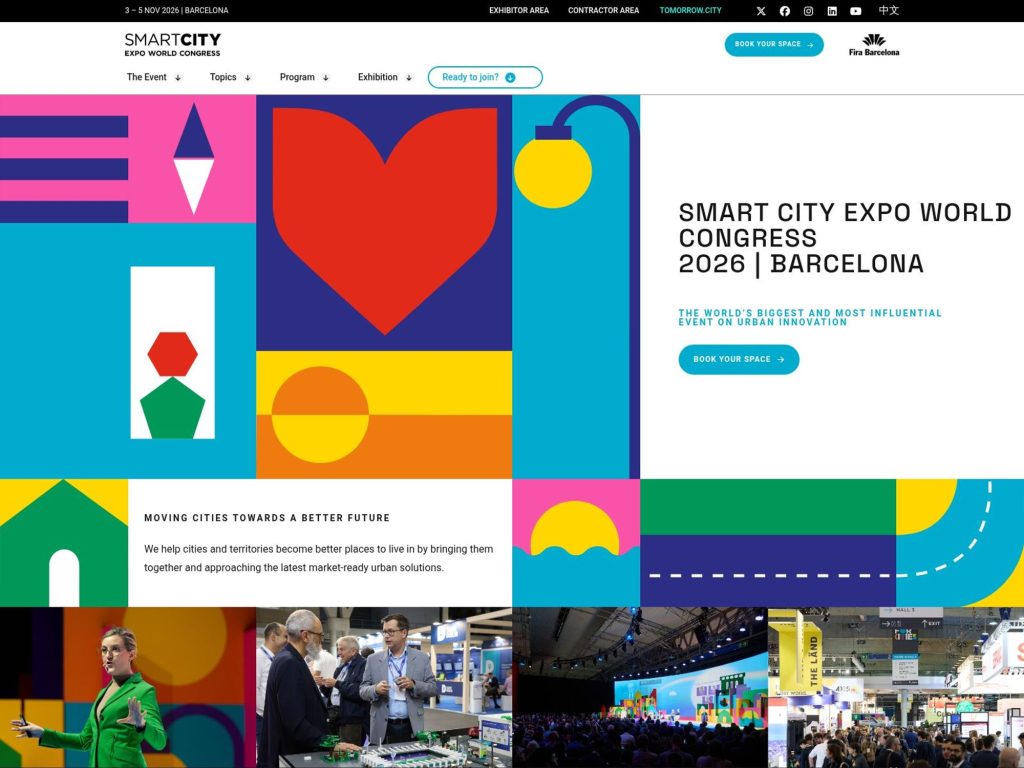Click the arrow icon inside hero Book Your Space
The height and width of the screenshot is (768, 1024).
(x=781, y=359)
